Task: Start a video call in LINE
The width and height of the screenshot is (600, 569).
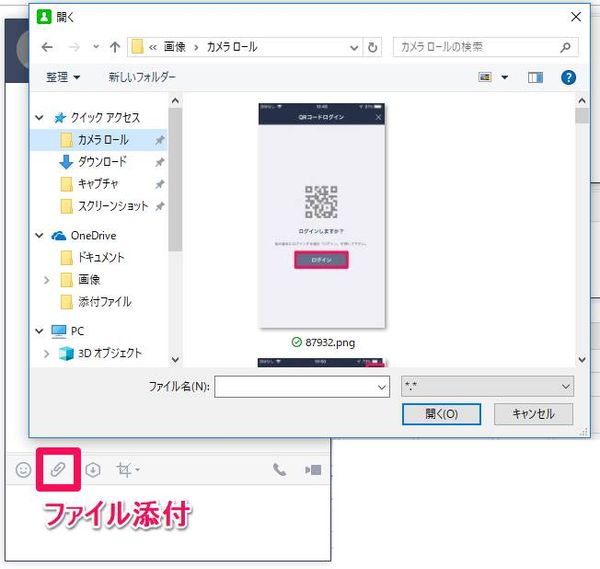Action: [313, 470]
